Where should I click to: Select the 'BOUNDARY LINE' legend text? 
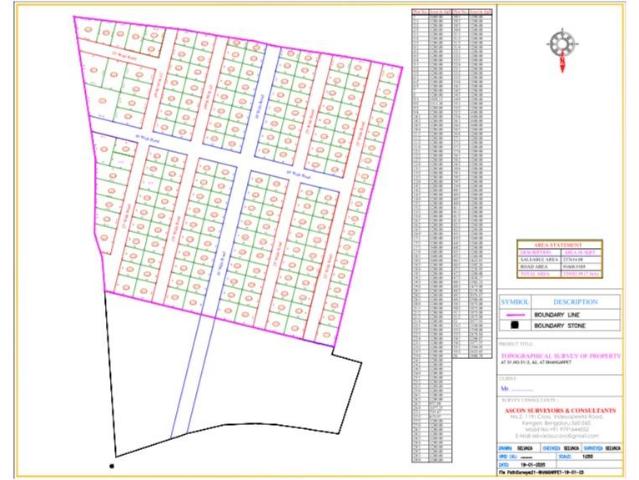(557, 315)
